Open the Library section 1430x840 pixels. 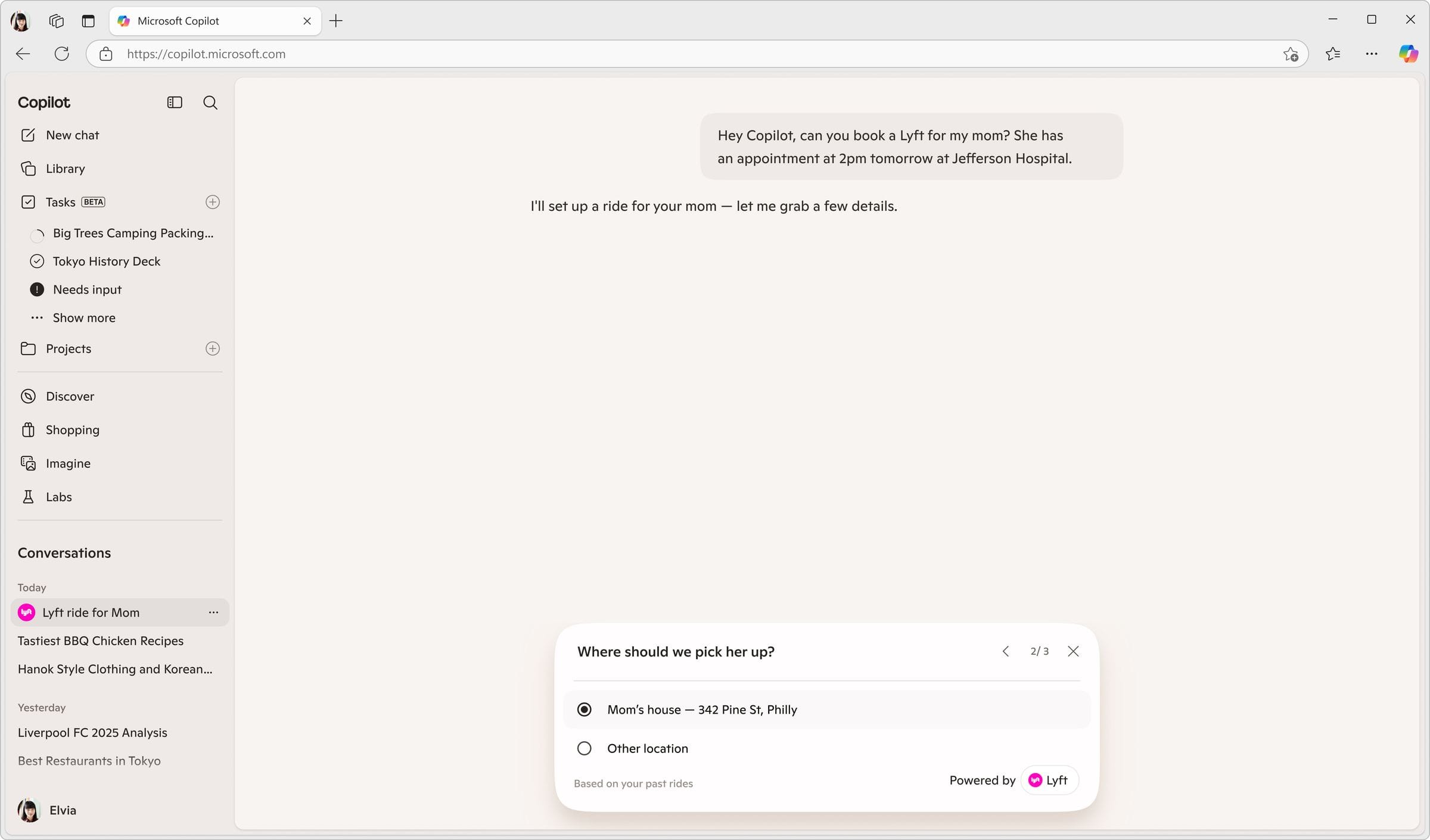119,169
